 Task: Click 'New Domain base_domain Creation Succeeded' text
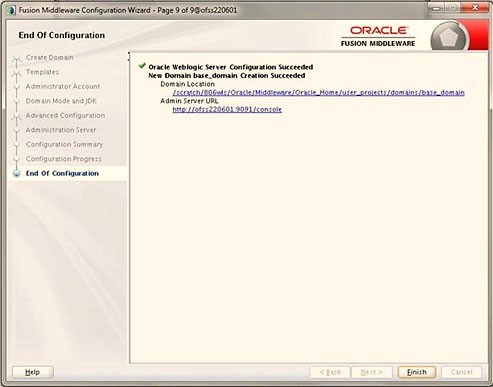[x=227, y=76]
